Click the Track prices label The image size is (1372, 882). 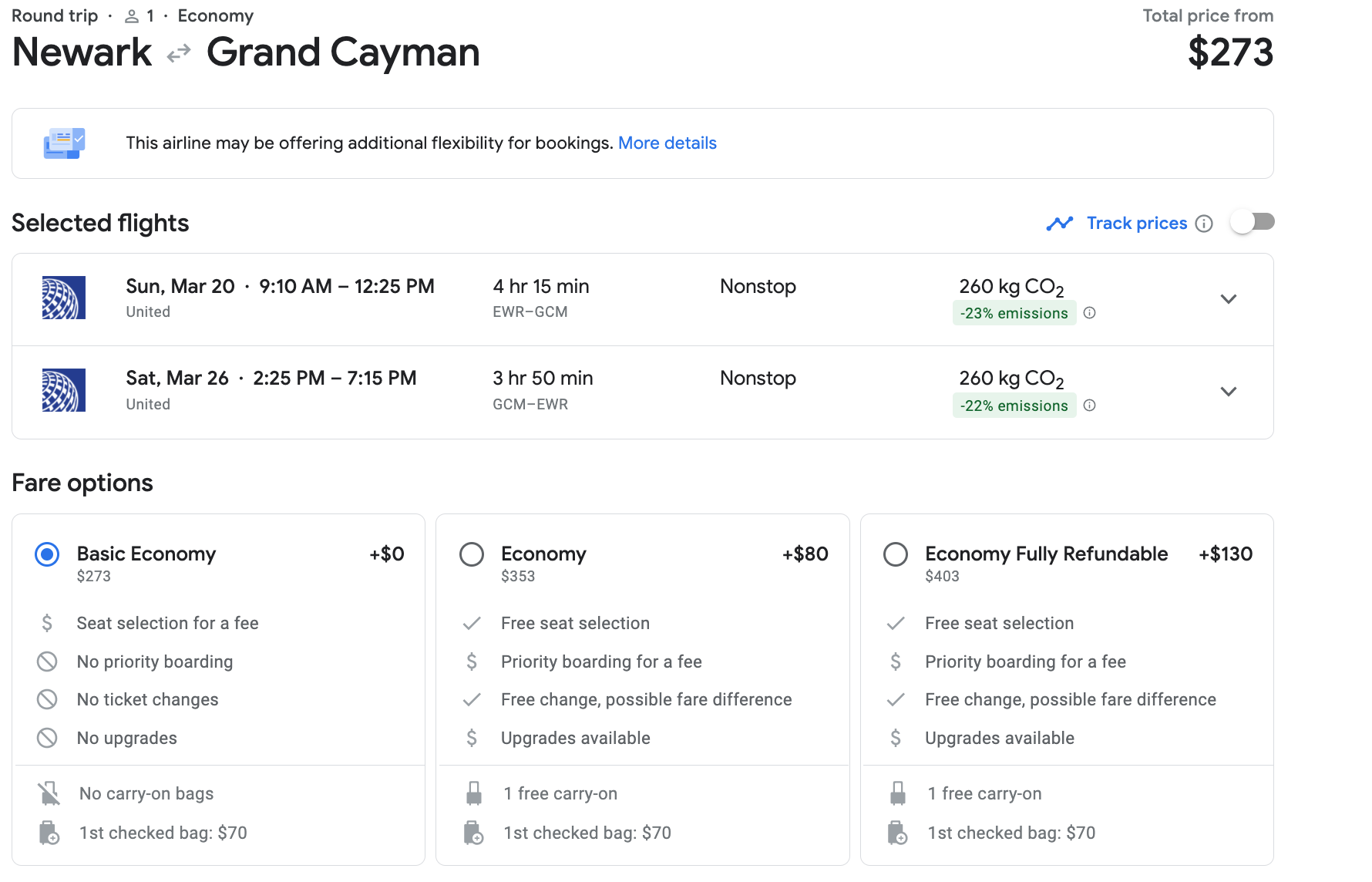tap(1136, 224)
